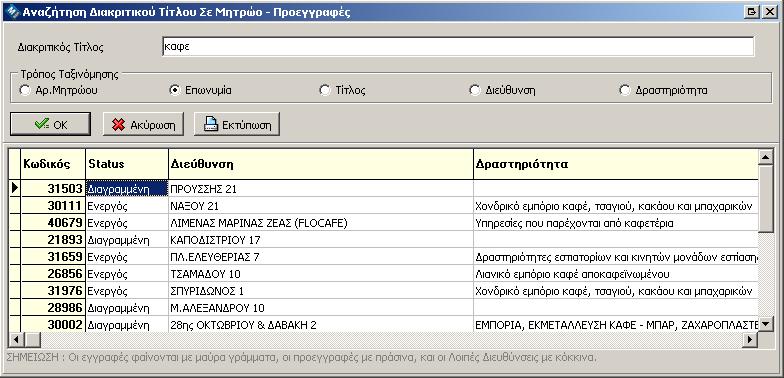Select code cell 26856

53,274
